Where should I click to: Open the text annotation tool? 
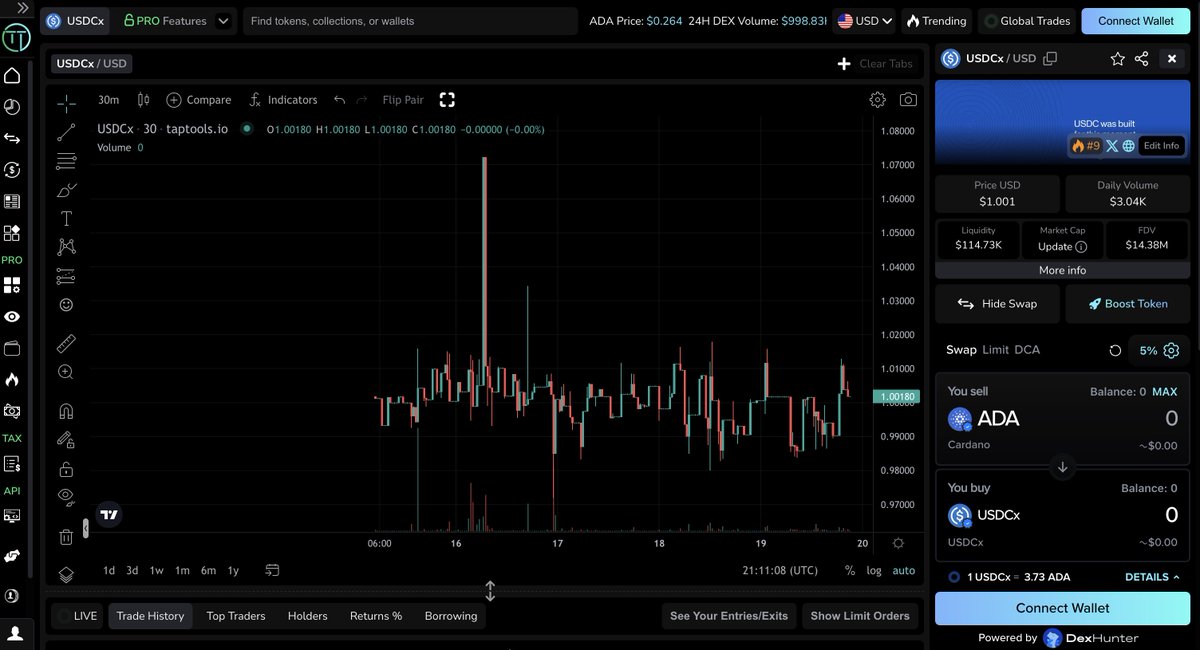point(66,218)
